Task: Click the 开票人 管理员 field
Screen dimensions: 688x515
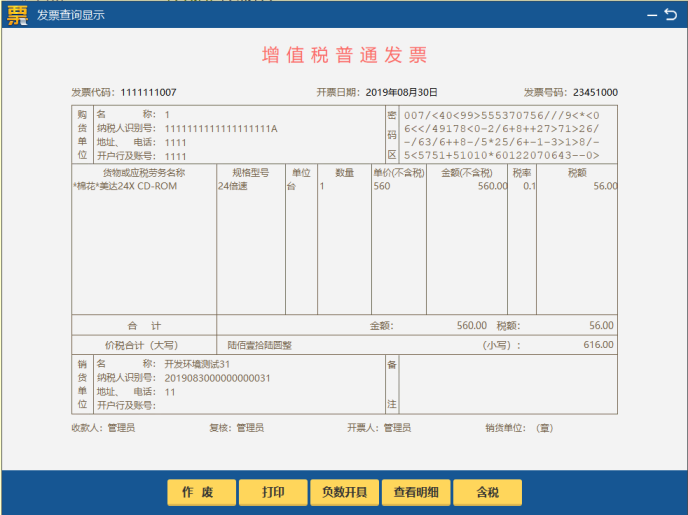Action: click(379, 428)
